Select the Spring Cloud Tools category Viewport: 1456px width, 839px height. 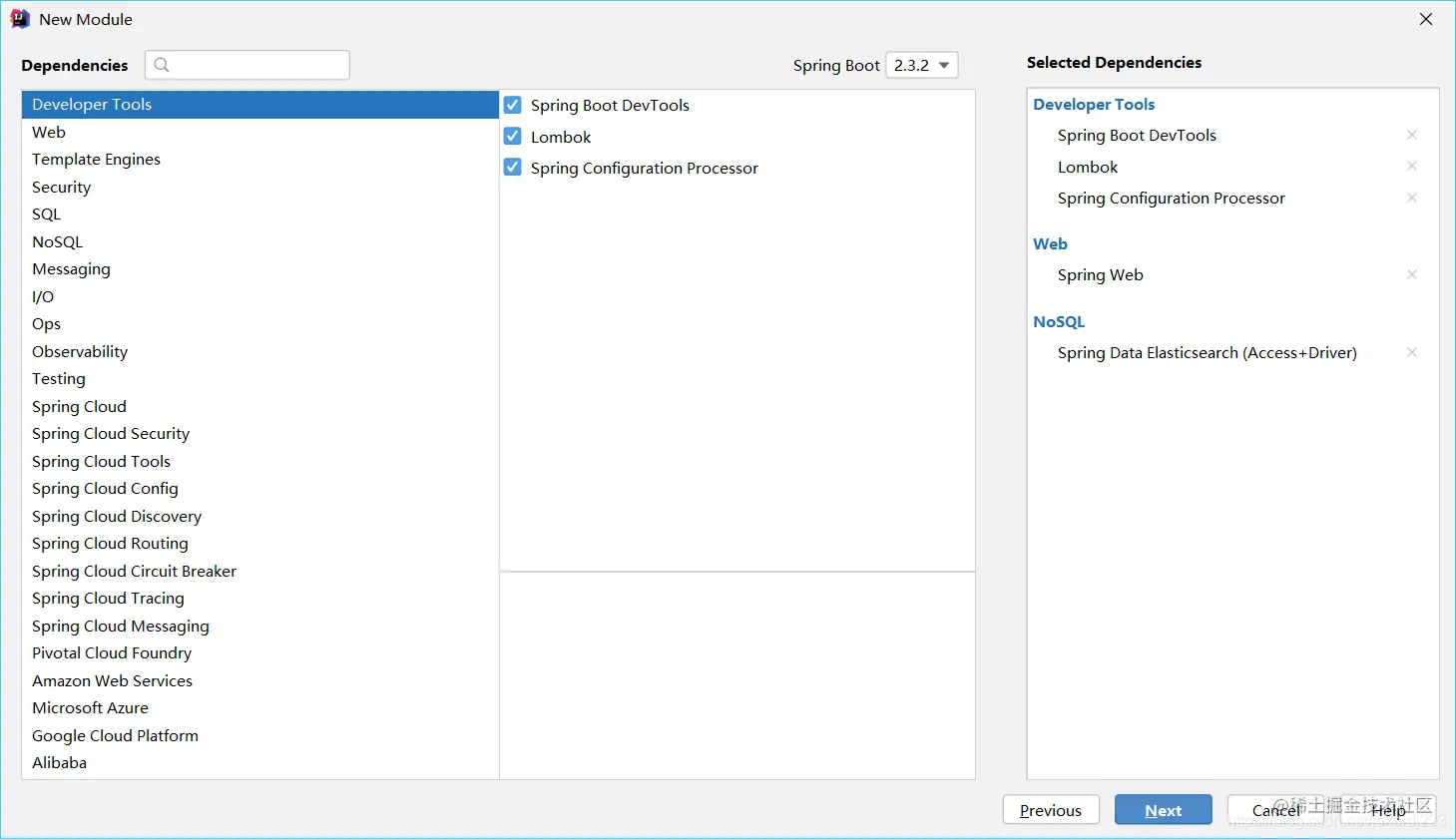260,461
